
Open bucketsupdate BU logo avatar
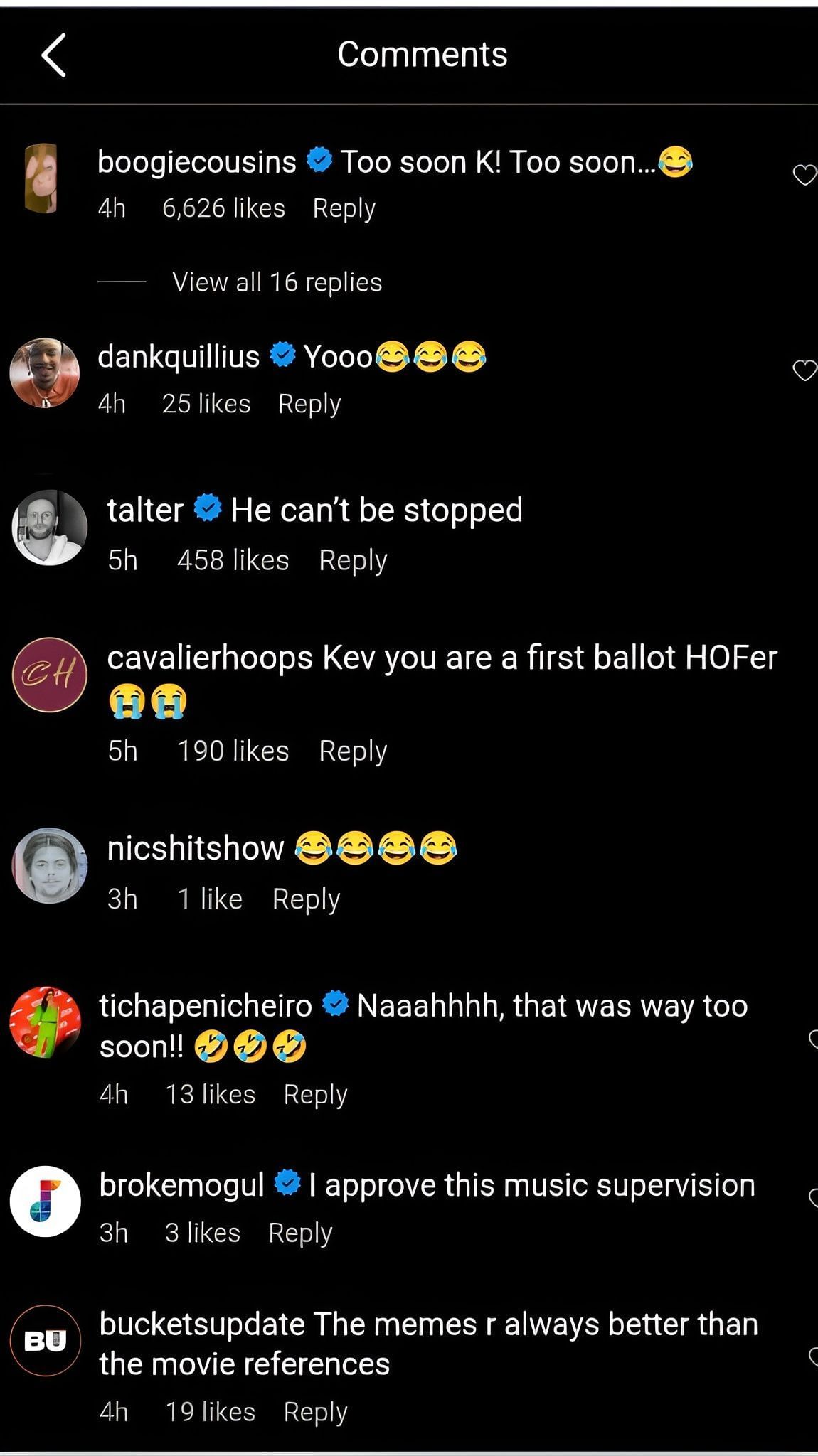click(x=45, y=1341)
